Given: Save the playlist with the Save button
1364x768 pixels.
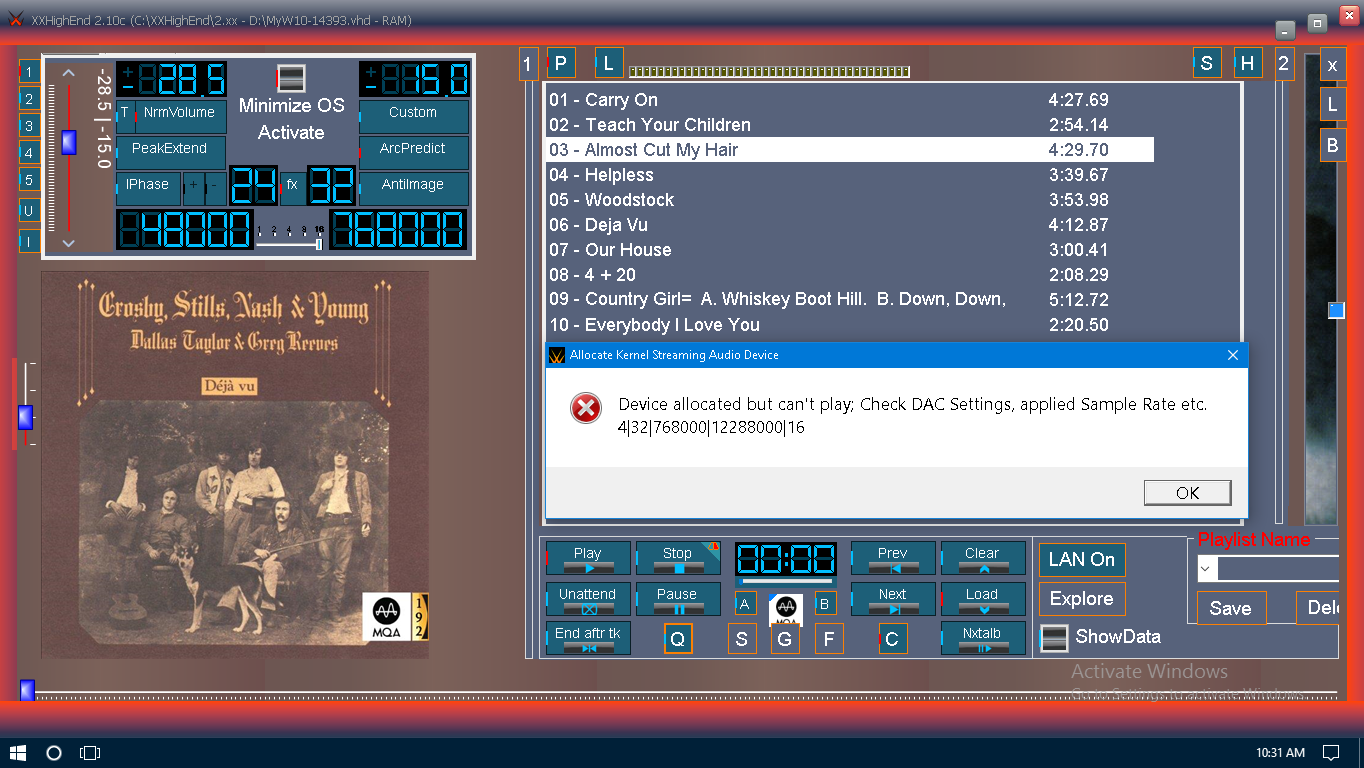Looking at the screenshot, I should pyautogui.click(x=1231, y=608).
